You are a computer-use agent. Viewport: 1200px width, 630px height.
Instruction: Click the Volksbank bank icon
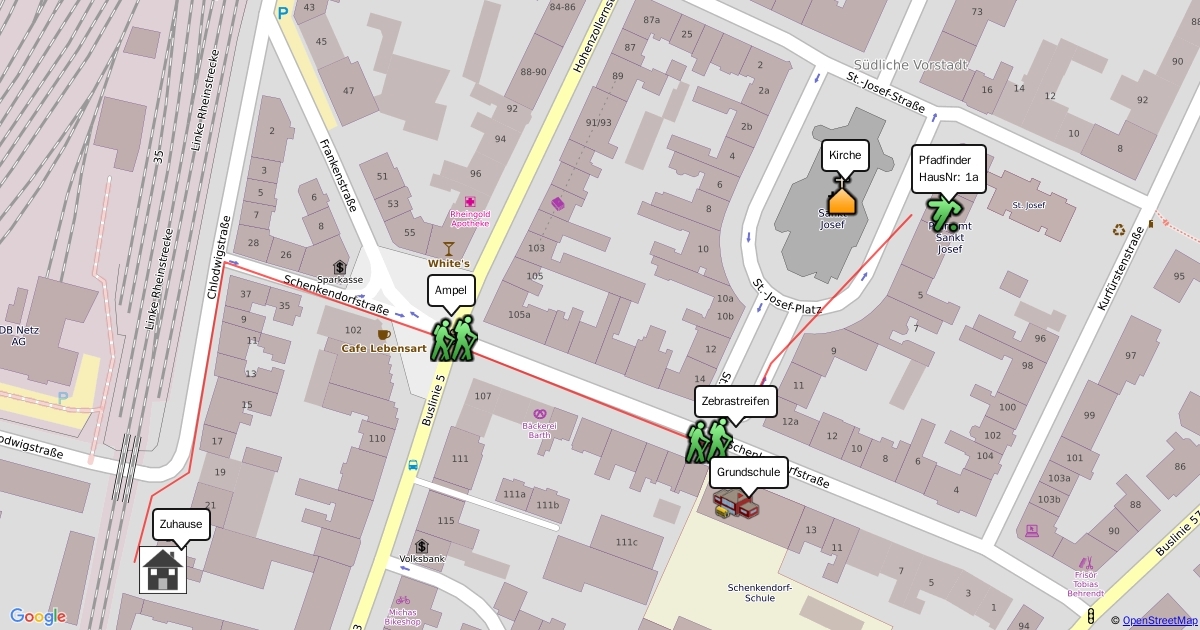pos(422,546)
